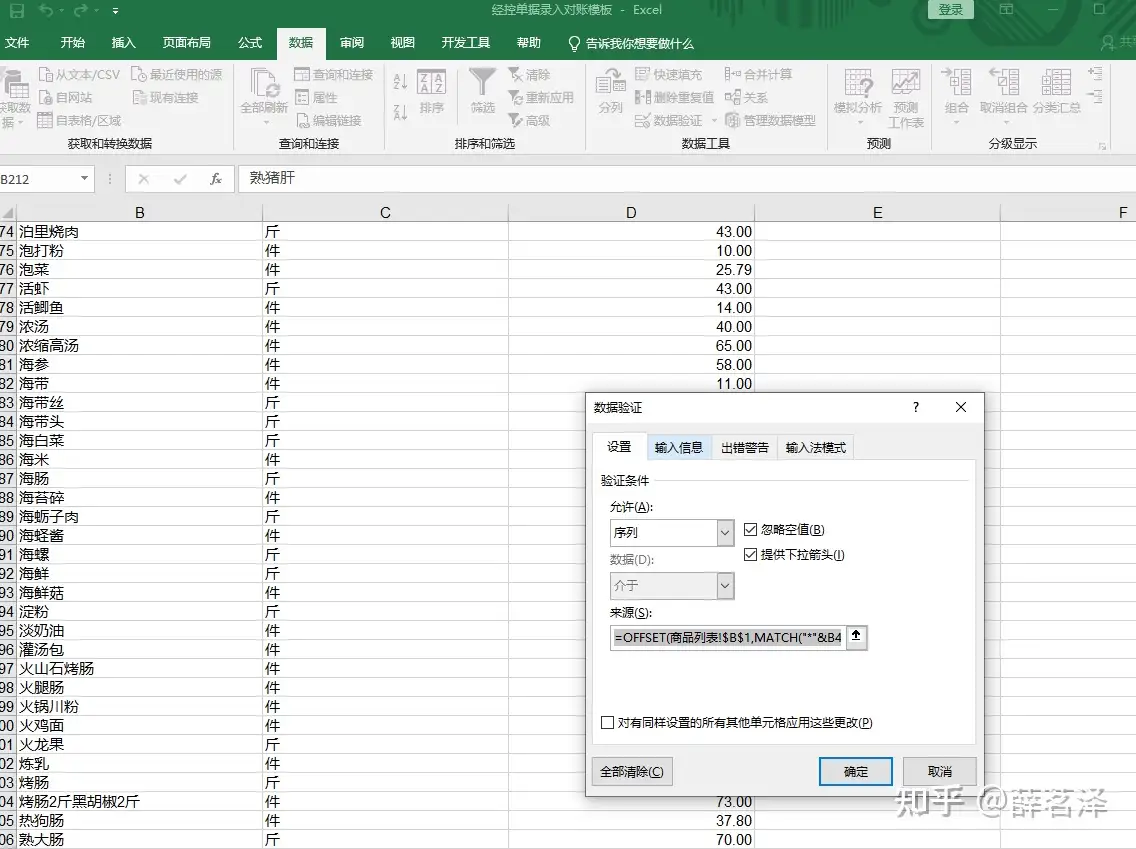Open the 组合 (Group) dropdown
1136x849 pixels.
(x=957, y=122)
